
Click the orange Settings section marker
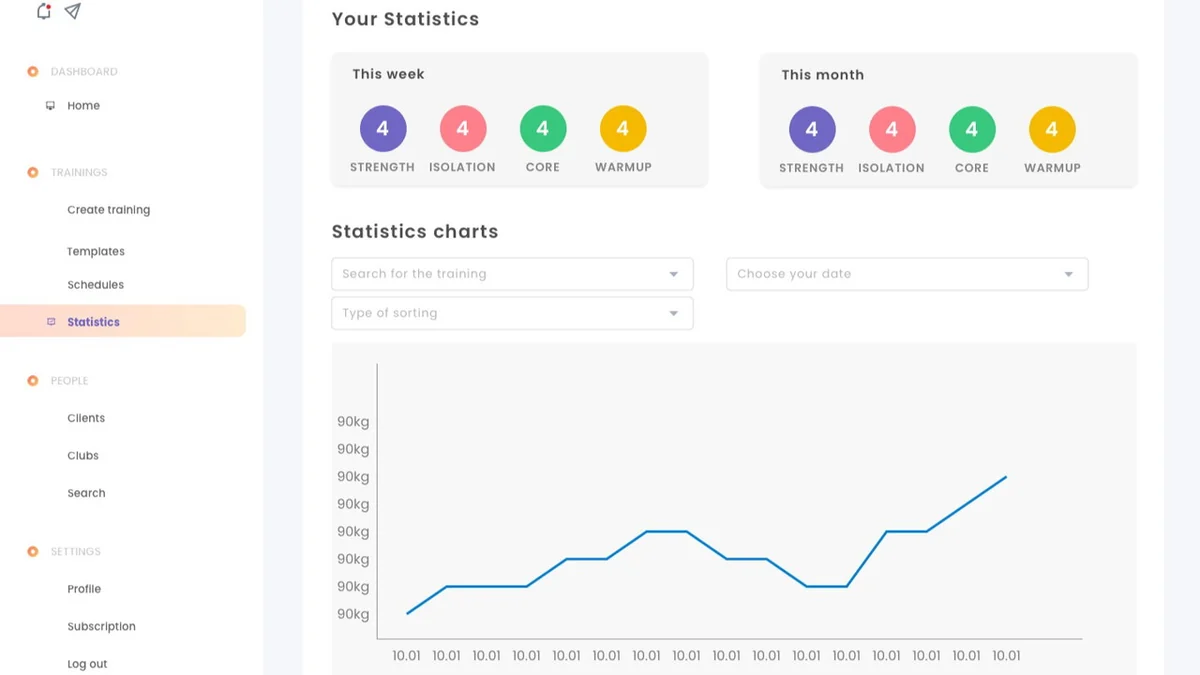33,551
